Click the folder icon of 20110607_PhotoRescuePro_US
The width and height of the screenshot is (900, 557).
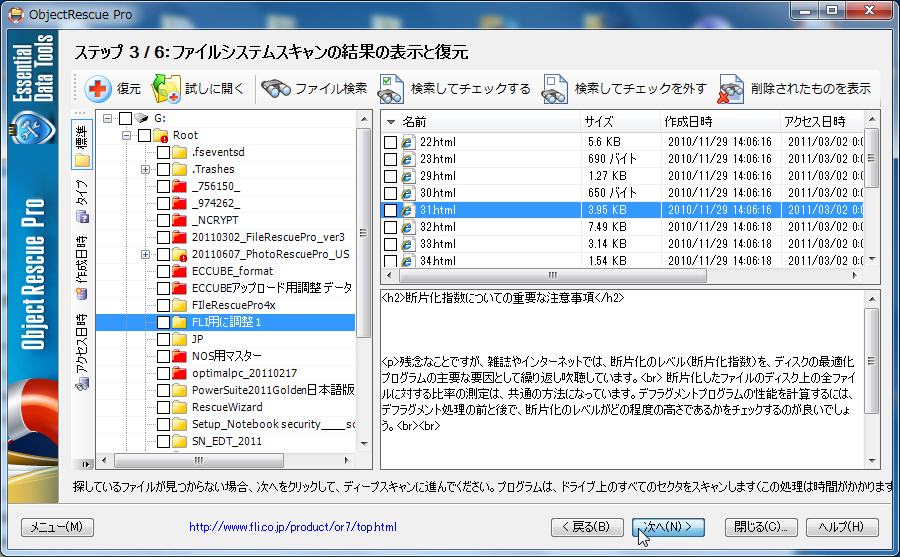[x=180, y=254]
